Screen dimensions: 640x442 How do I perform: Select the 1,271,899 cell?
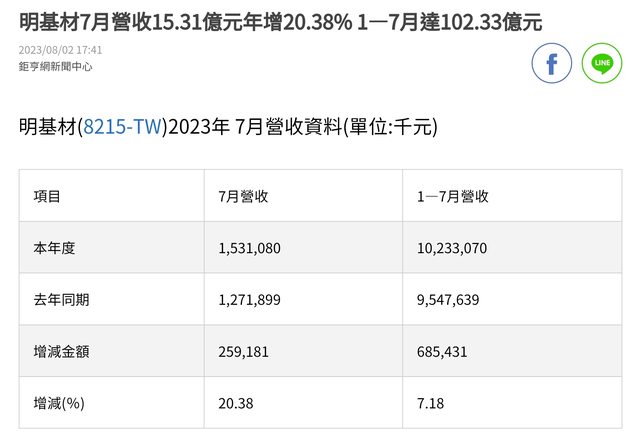(x=250, y=299)
